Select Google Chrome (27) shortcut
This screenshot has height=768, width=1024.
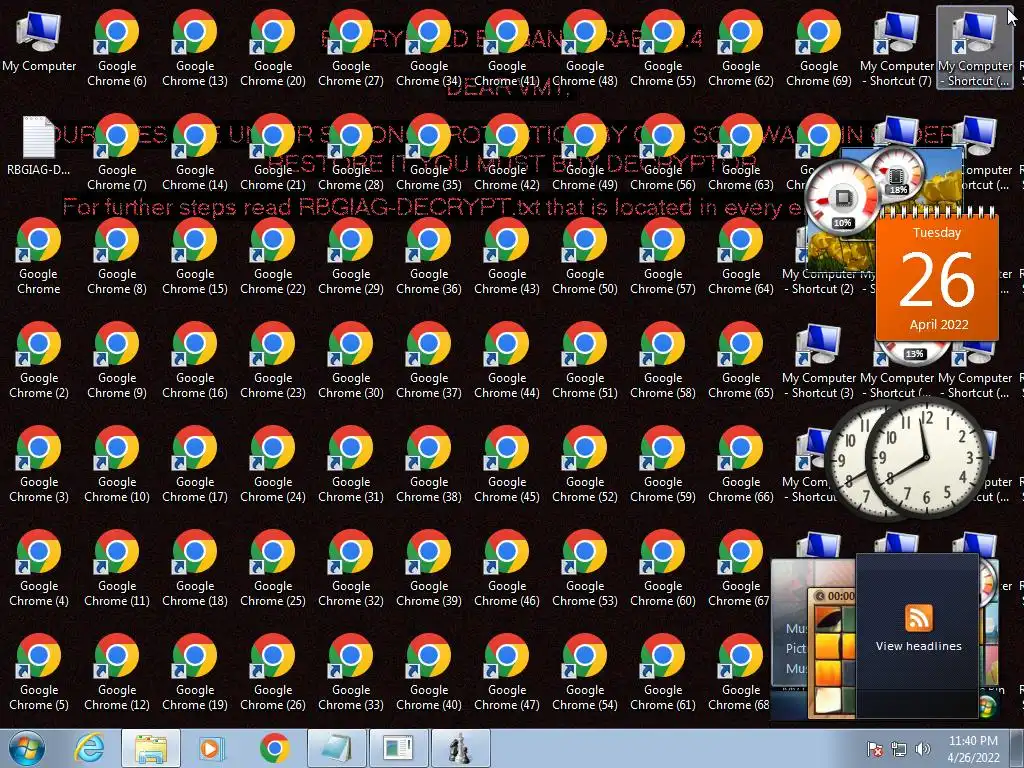pyautogui.click(x=351, y=48)
